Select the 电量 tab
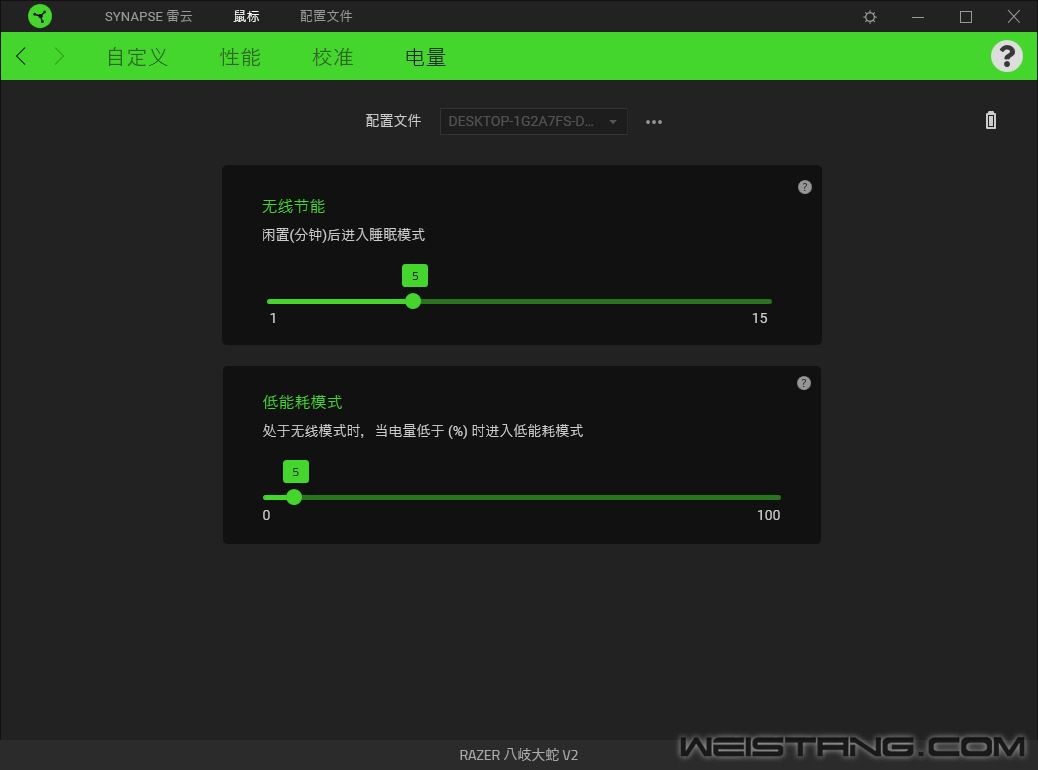The height and width of the screenshot is (770, 1038). coord(425,57)
